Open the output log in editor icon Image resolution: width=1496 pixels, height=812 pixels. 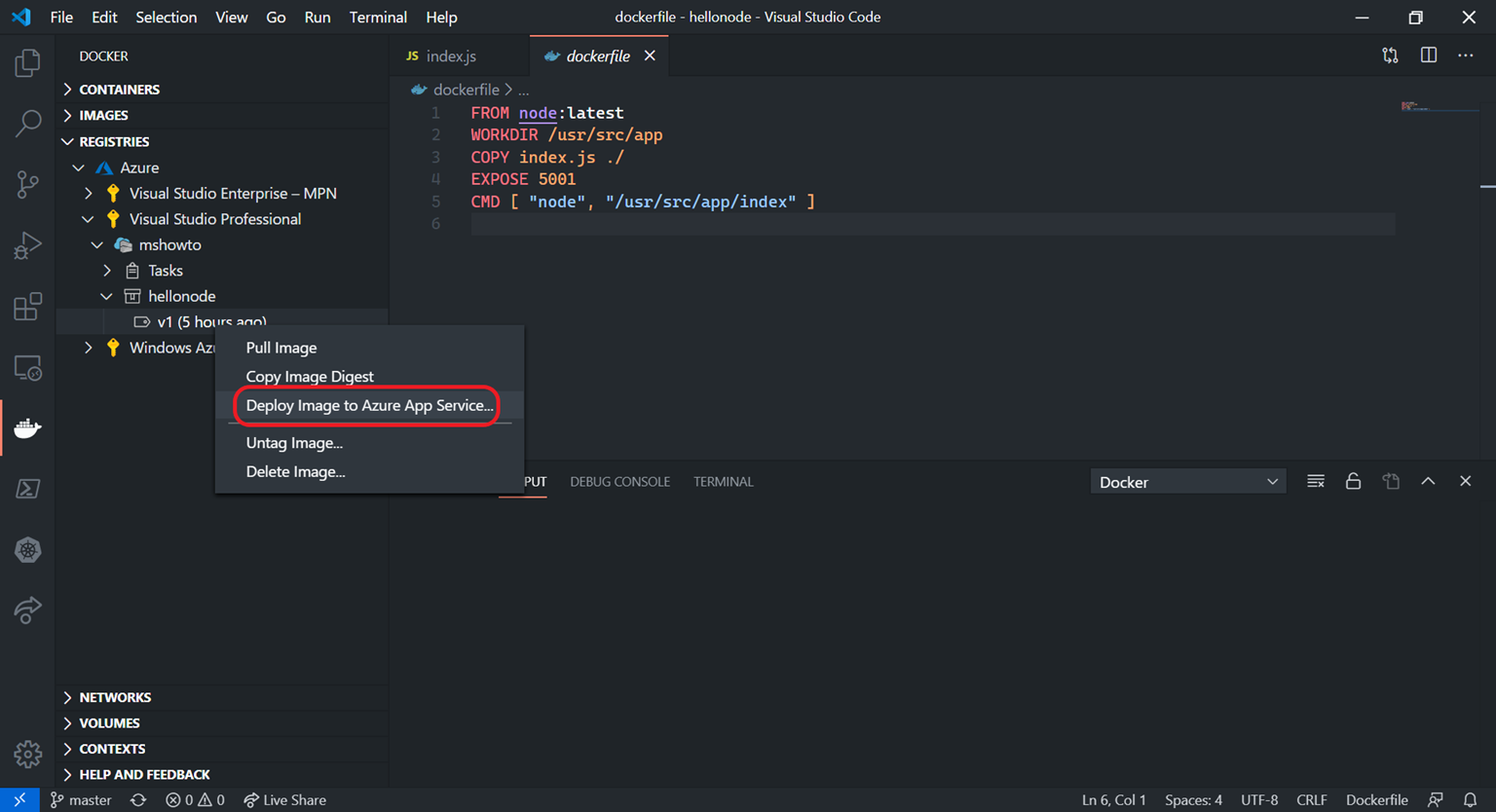point(1391,481)
